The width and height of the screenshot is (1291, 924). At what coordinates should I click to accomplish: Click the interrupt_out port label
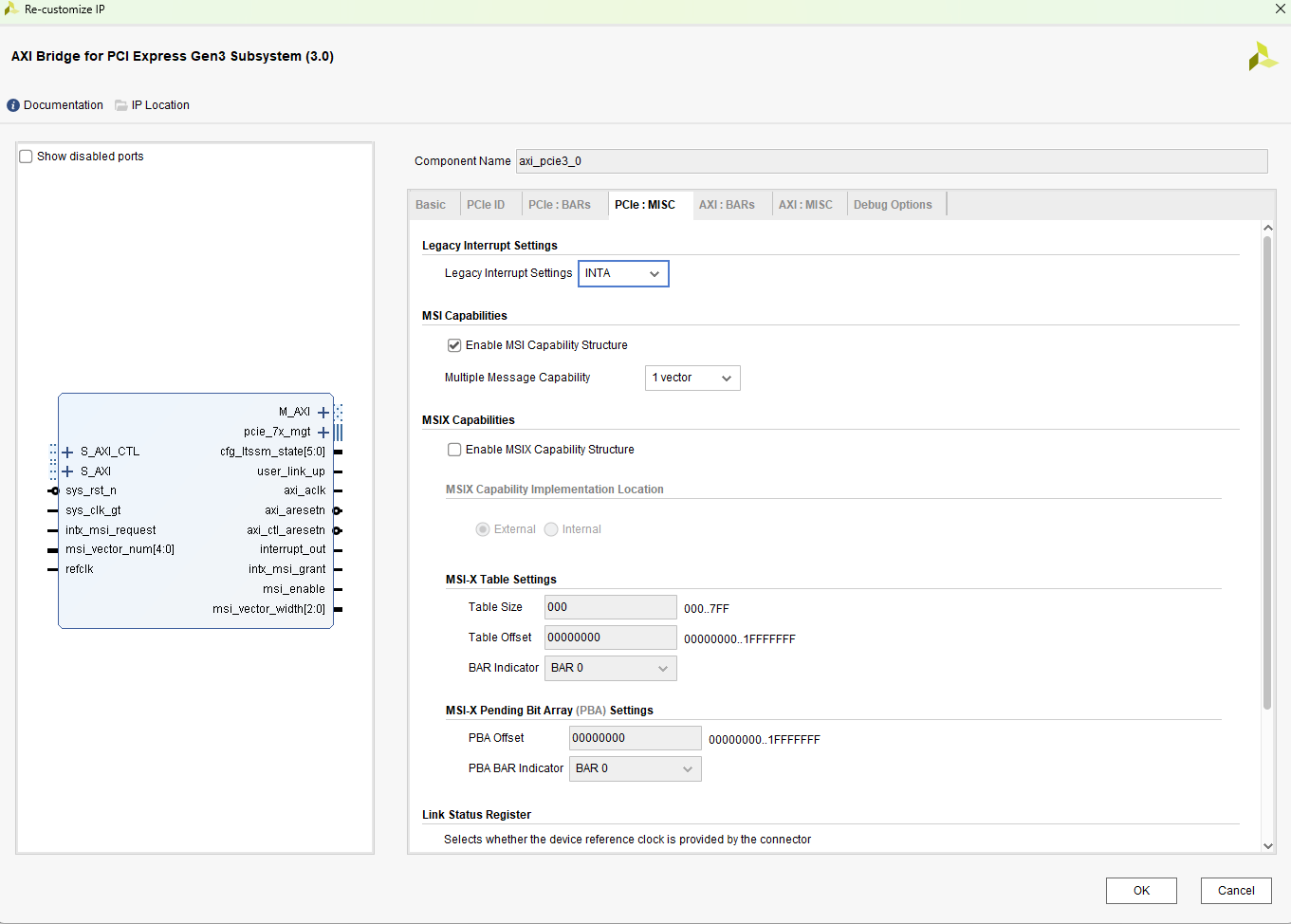point(292,549)
